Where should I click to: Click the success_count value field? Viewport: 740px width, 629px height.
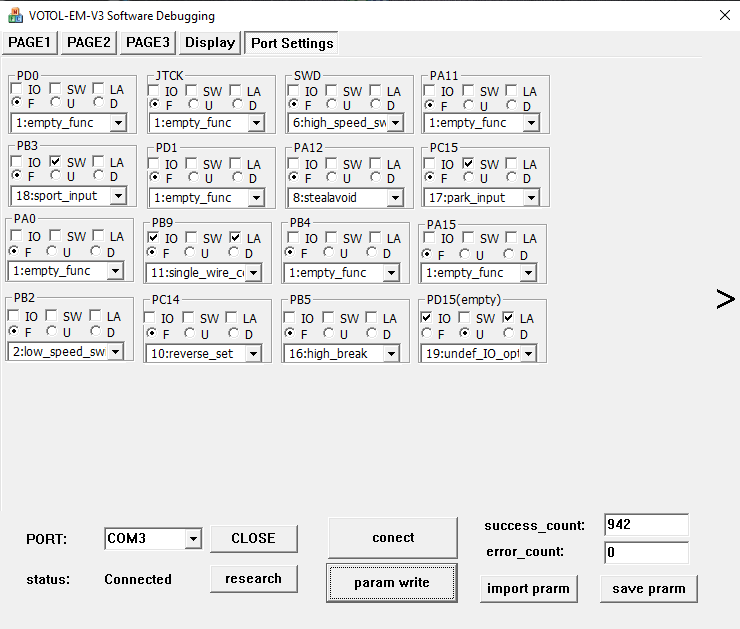(645, 525)
